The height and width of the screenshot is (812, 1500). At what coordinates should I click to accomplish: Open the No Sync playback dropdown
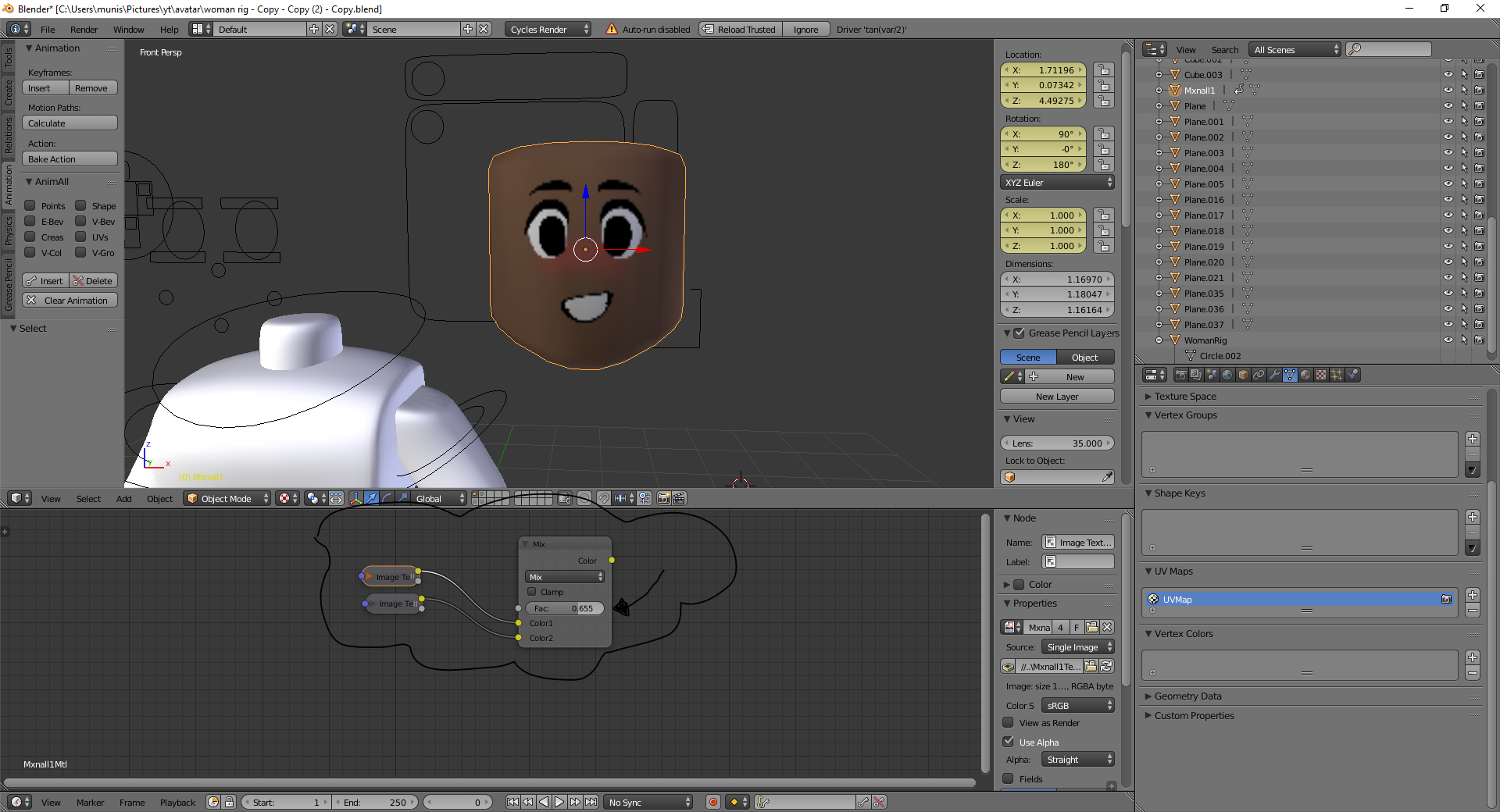click(x=648, y=802)
